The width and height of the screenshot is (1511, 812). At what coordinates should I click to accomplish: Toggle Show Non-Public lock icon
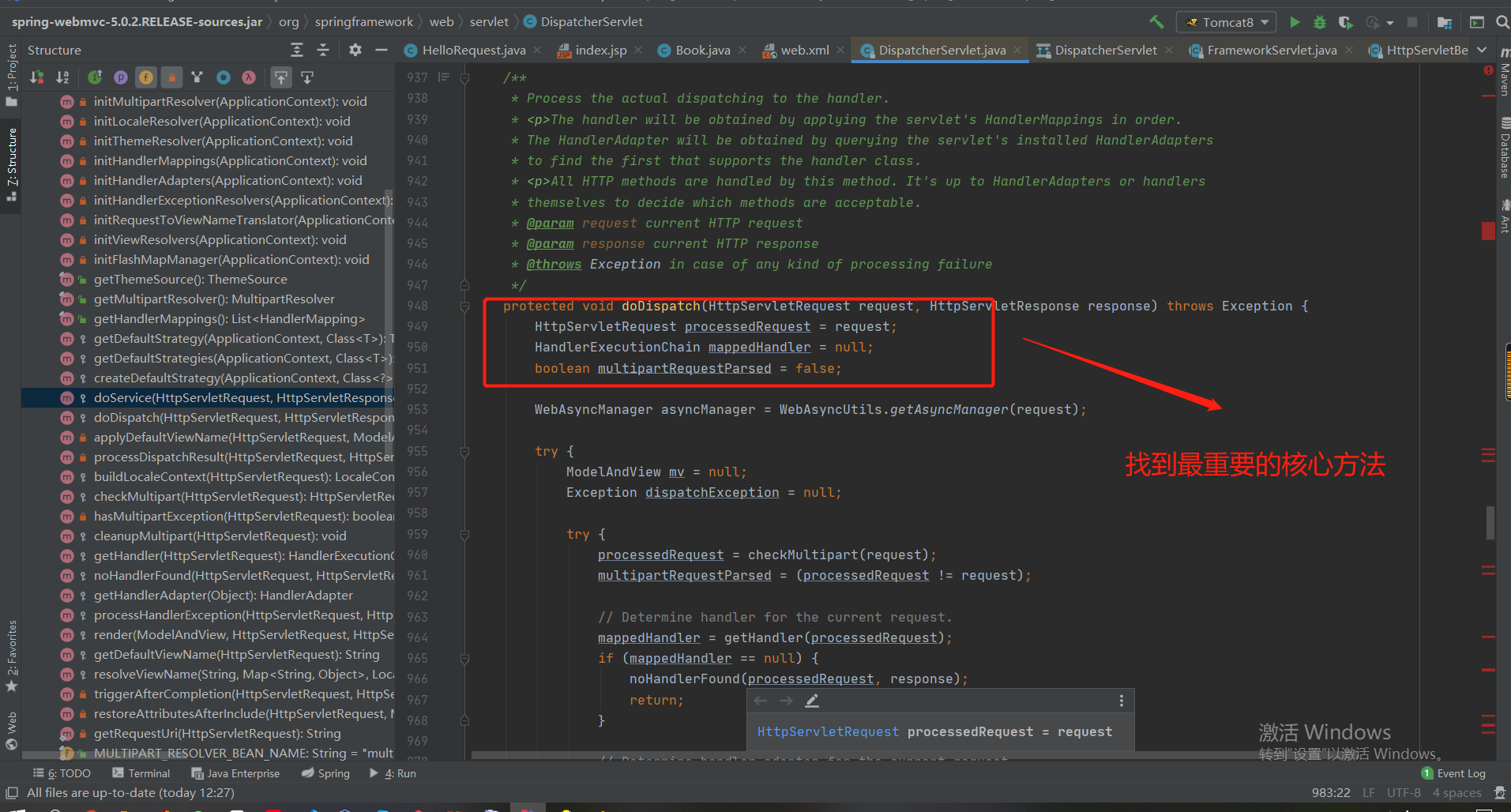pyautogui.click(x=171, y=77)
